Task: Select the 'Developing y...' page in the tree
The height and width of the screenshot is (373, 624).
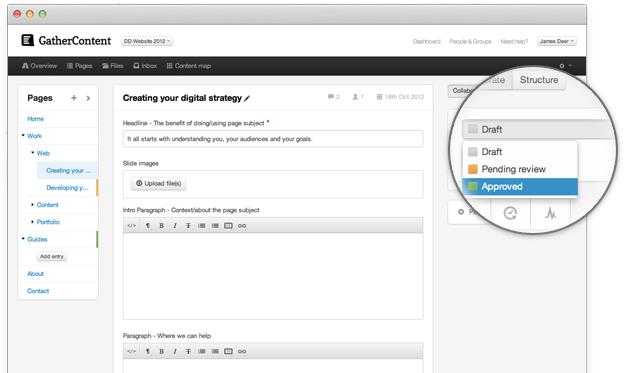Action: 67,187
